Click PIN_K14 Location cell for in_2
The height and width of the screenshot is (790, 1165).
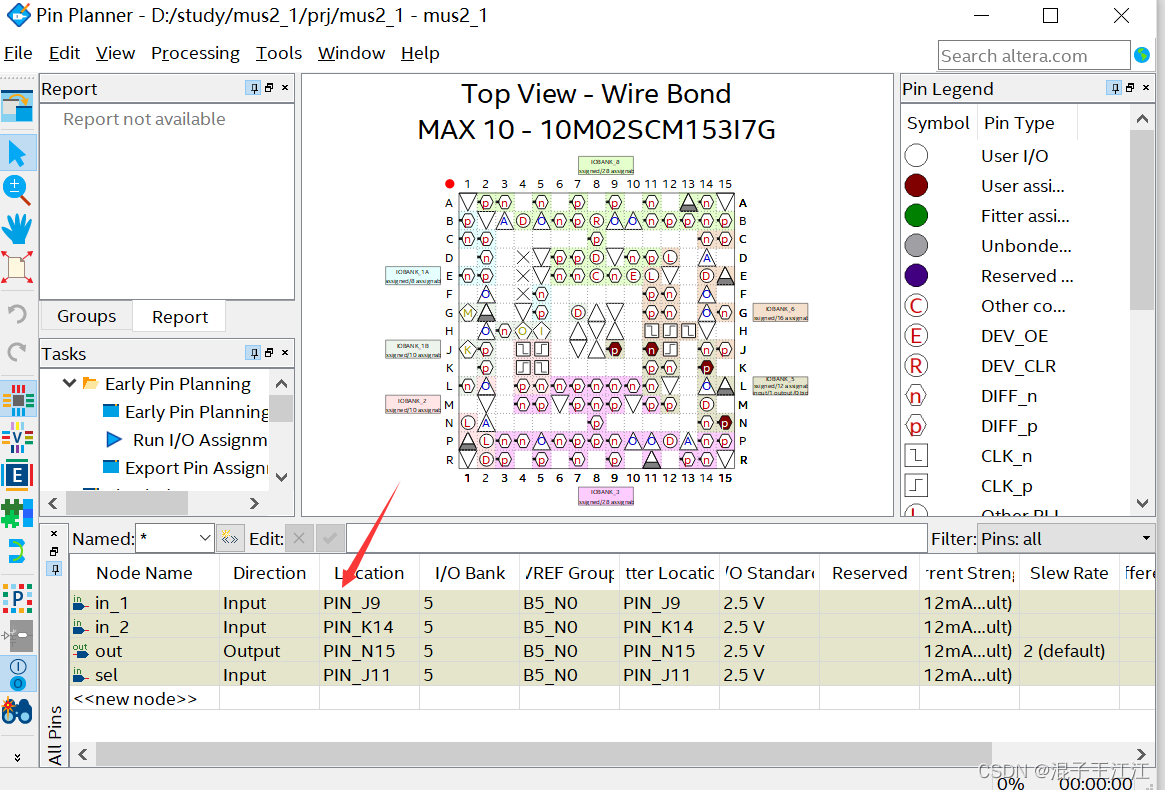click(369, 627)
